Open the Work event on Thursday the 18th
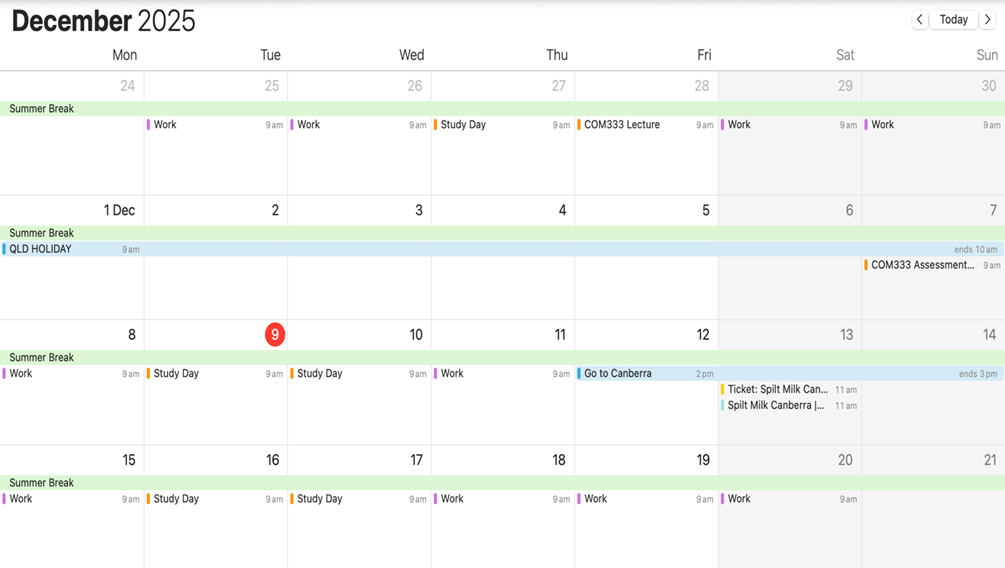1005x568 pixels. pyautogui.click(x=452, y=499)
